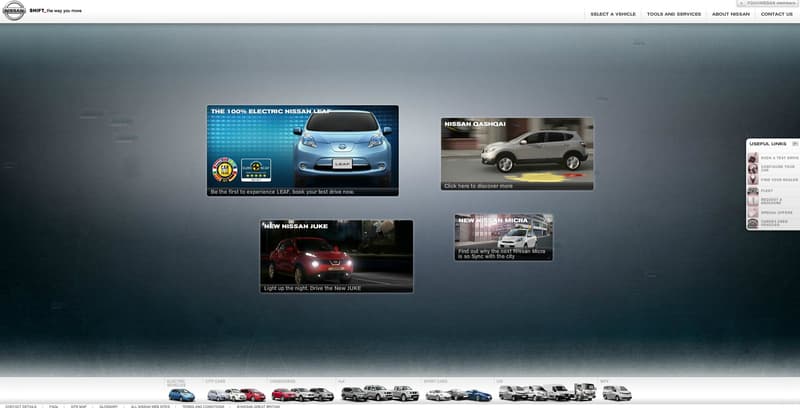The image size is (800, 408).
Task: Click the Configure Your Car icon
Action: (x=753, y=169)
